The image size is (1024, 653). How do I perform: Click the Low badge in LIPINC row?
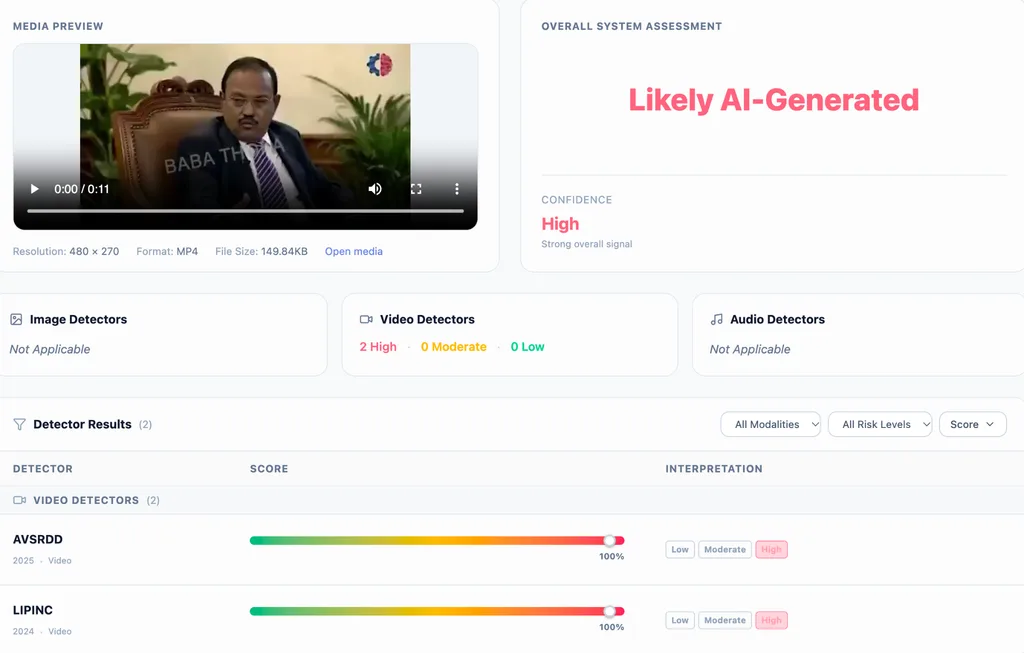click(680, 620)
